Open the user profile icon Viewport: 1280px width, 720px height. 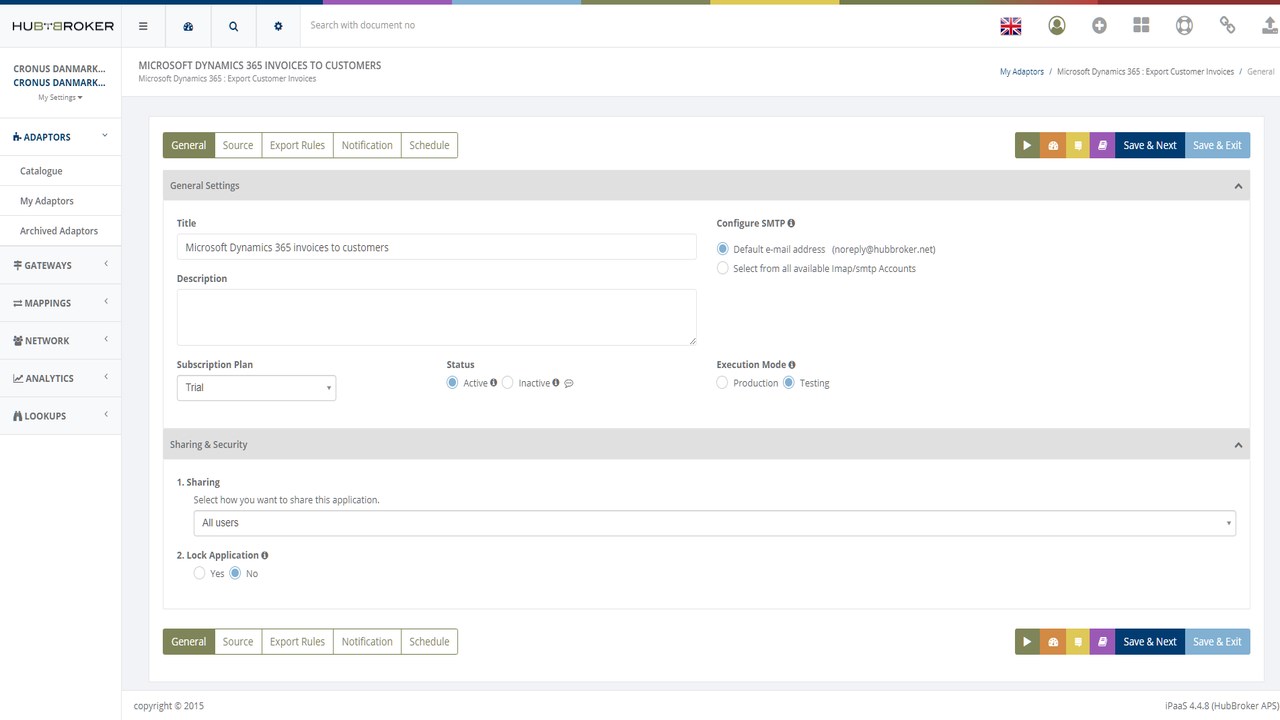(1057, 26)
